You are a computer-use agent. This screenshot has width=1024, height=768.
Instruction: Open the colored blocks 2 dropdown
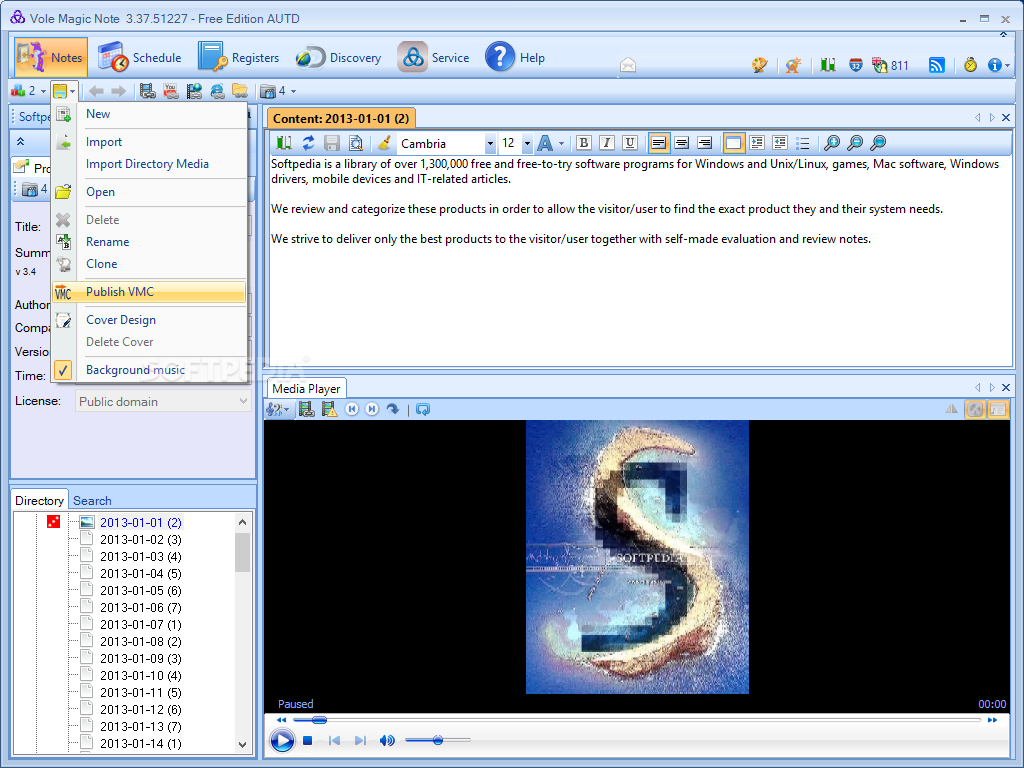(x=29, y=91)
